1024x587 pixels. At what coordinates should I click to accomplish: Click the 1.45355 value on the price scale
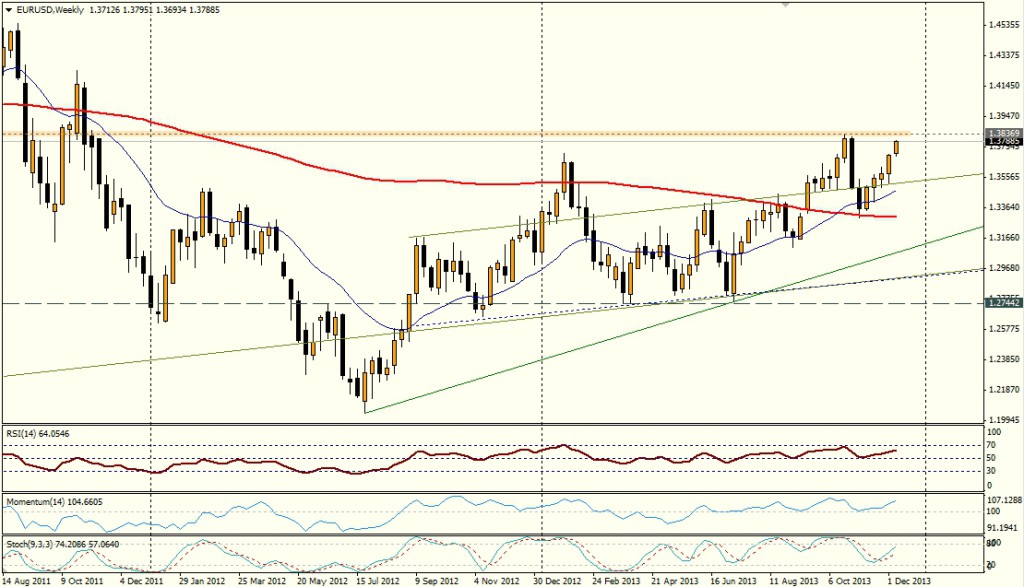point(1002,24)
